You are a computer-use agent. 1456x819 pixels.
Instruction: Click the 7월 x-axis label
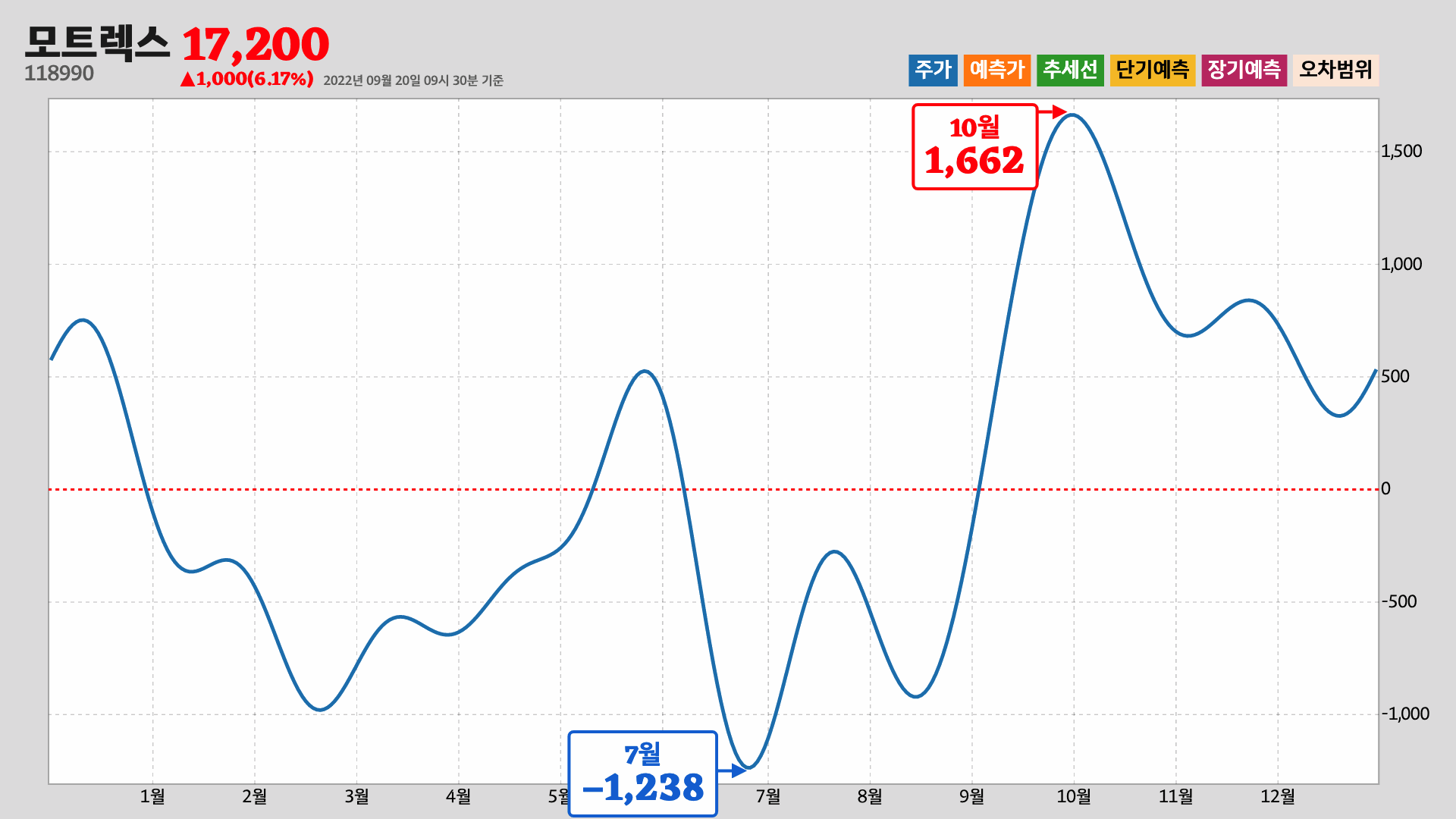[768, 796]
